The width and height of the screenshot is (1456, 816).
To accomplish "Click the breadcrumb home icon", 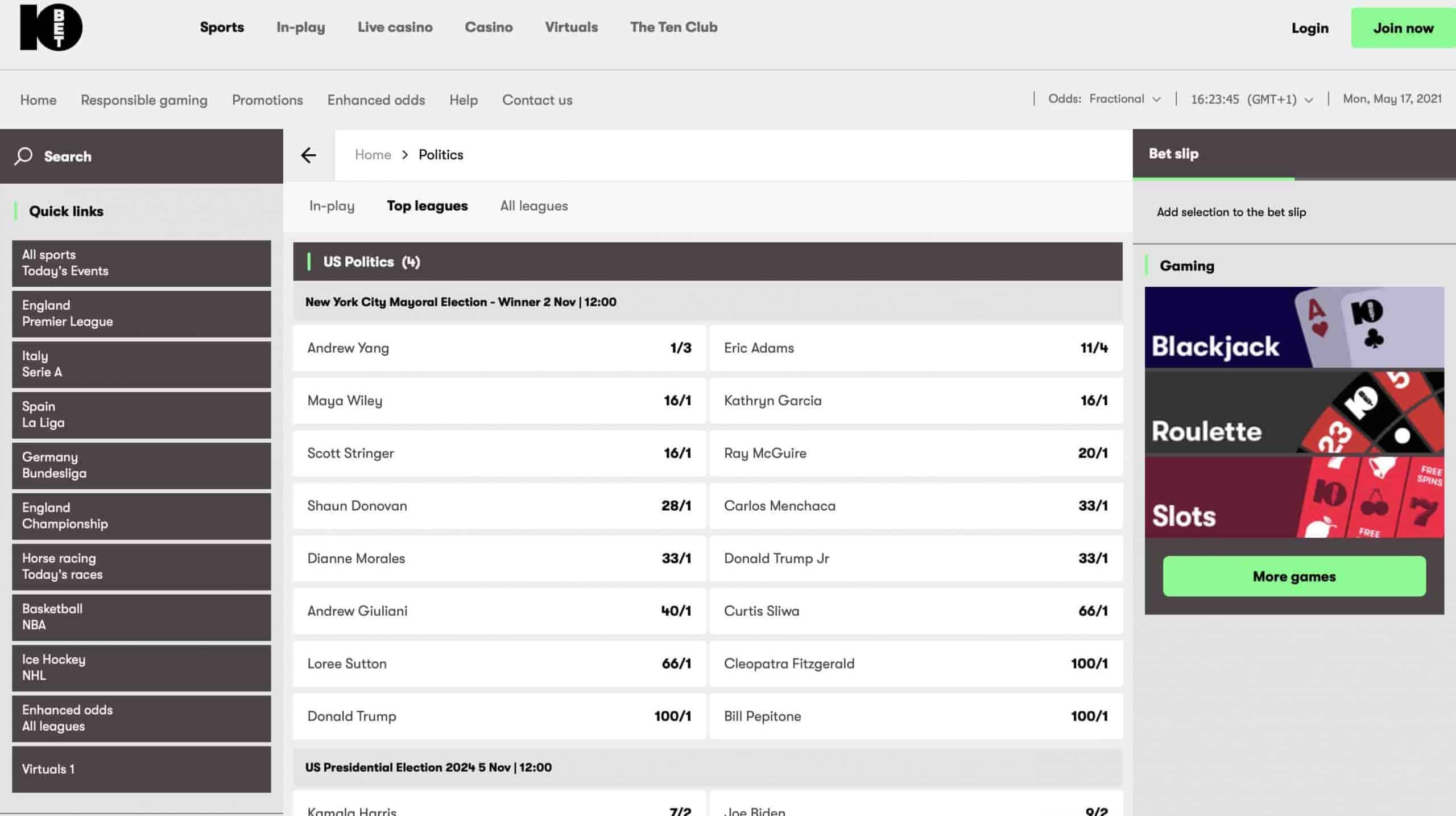I will [372, 154].
